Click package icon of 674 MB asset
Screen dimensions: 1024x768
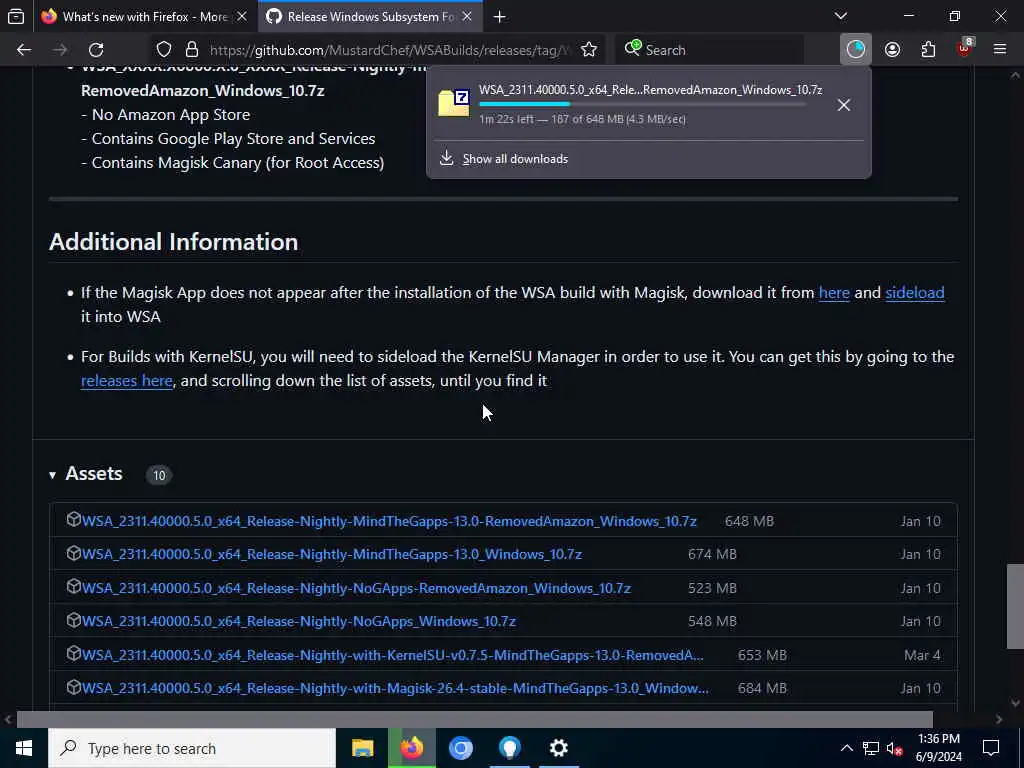[73, 553]
